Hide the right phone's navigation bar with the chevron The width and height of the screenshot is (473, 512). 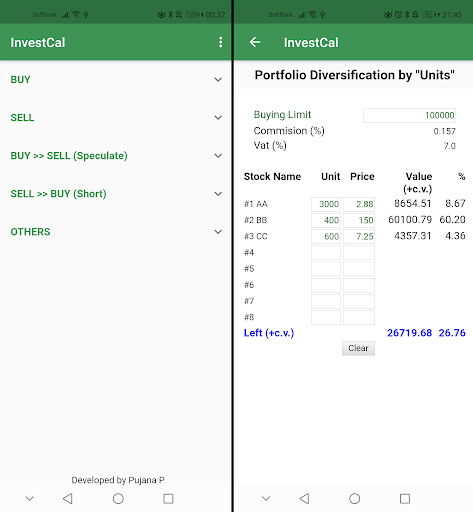pyautogui.click(x=266, y=499)
